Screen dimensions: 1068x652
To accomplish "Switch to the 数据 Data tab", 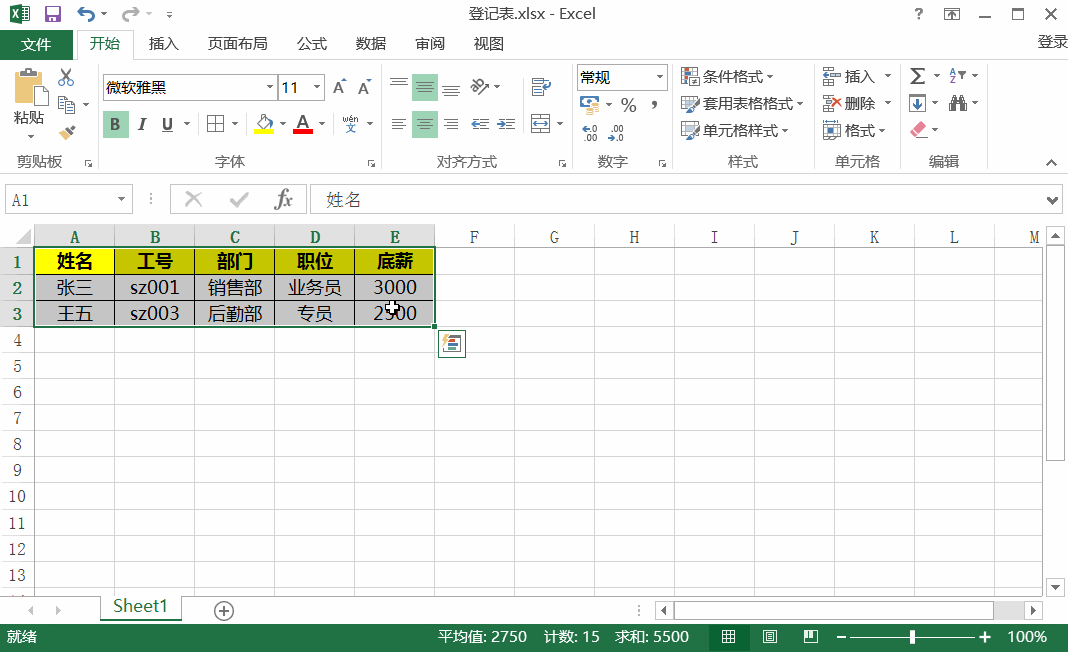I will [371, 44].
